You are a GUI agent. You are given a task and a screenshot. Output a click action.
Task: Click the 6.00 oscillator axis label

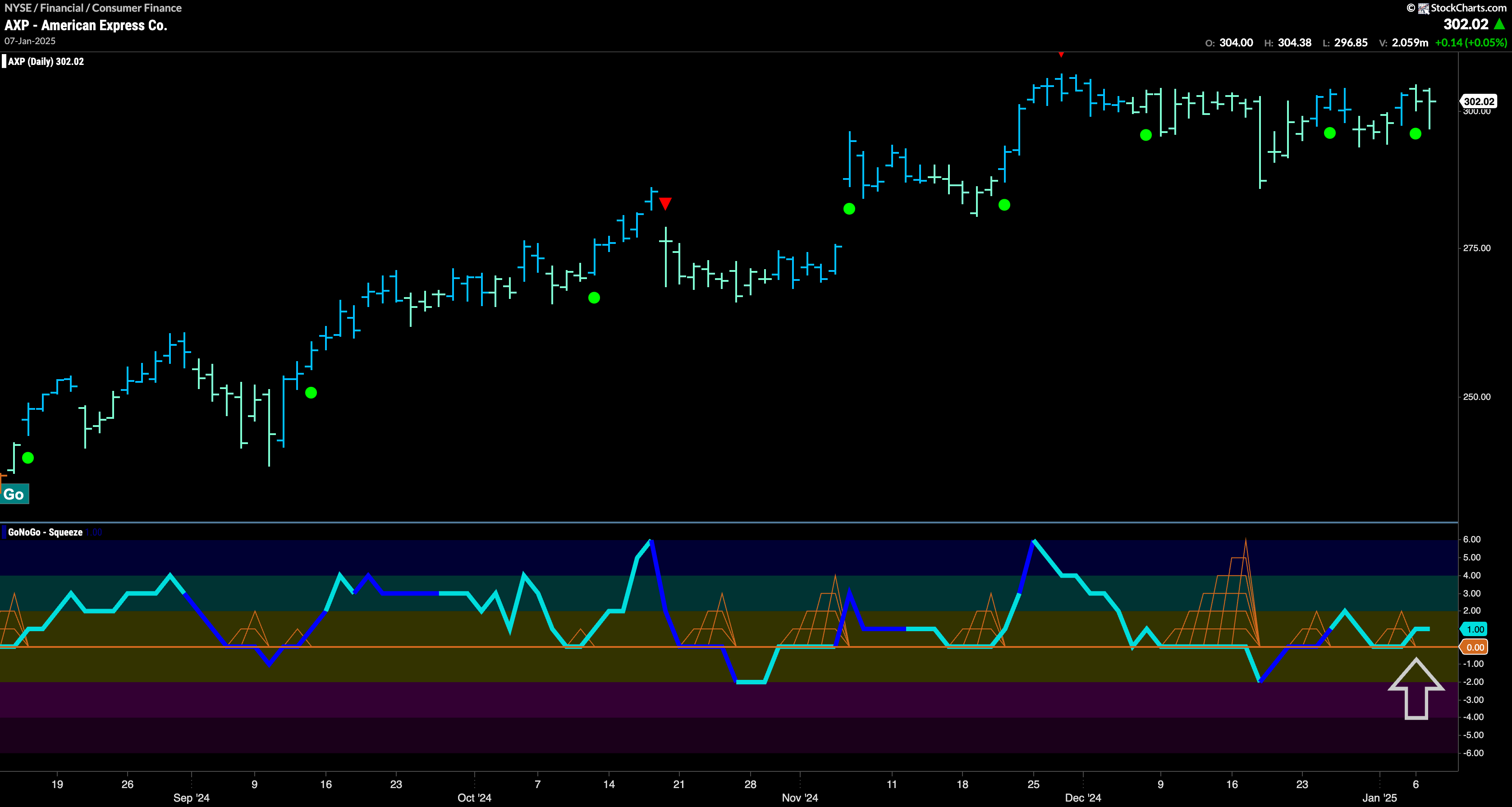pyautogui.click(x=1472, y=539)
